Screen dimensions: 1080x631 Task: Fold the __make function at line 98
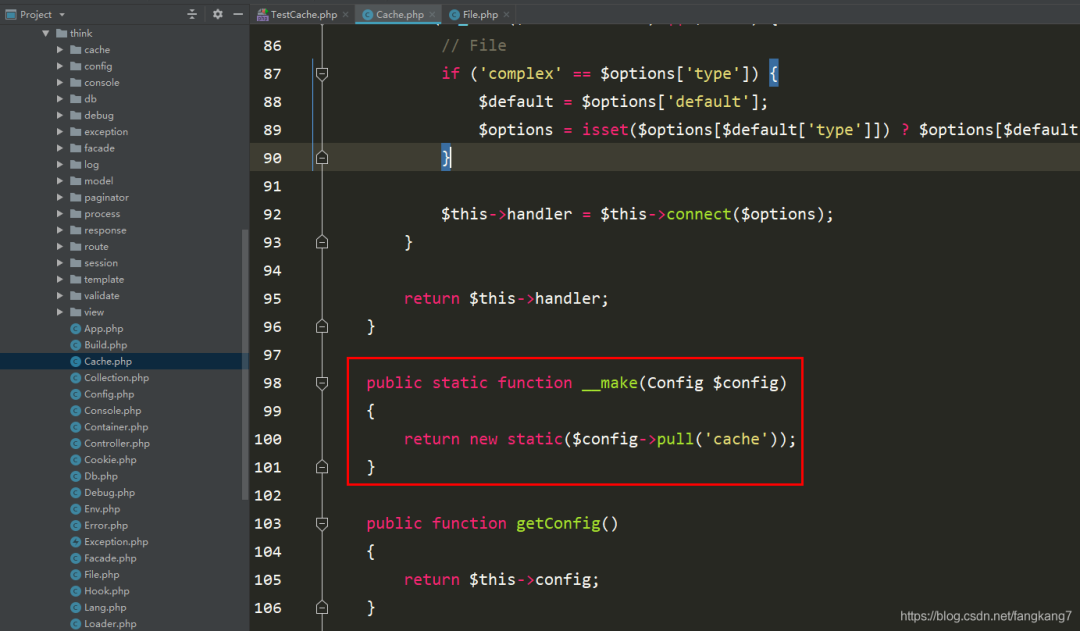(x=322, y=382)
